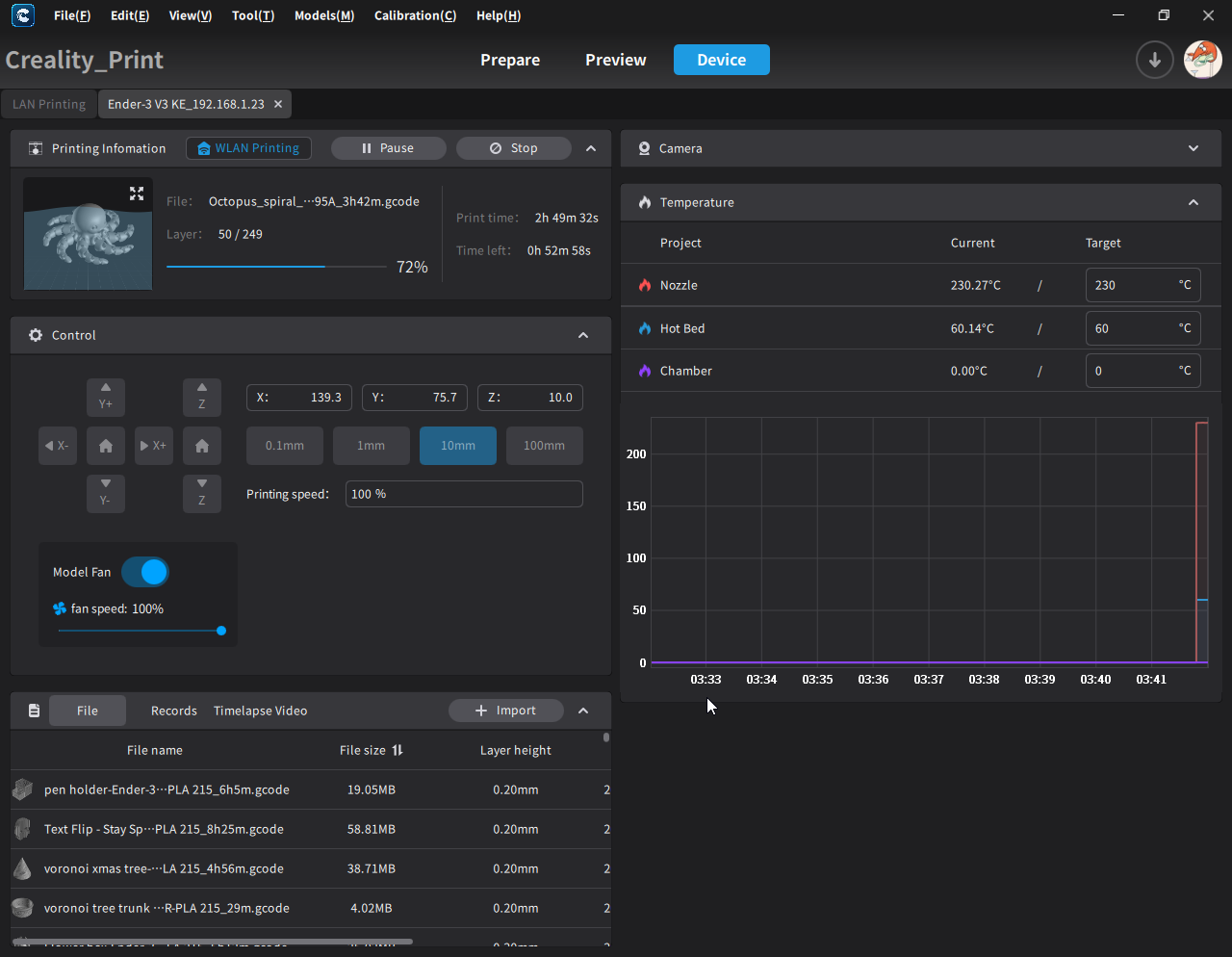Open the Calibration(C) menu
The image size is (1232, 957).
pyautogui.click(x=416, y=15)
